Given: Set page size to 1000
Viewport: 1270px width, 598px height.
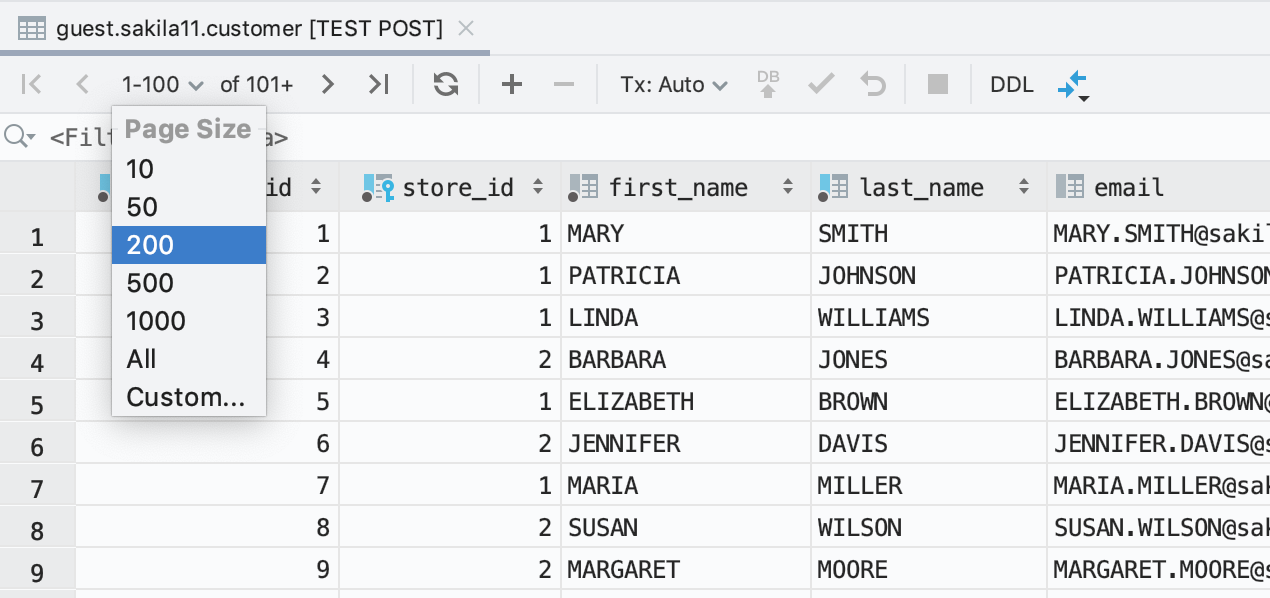Looking at the screenshot, I should click(x=189, y=321).
